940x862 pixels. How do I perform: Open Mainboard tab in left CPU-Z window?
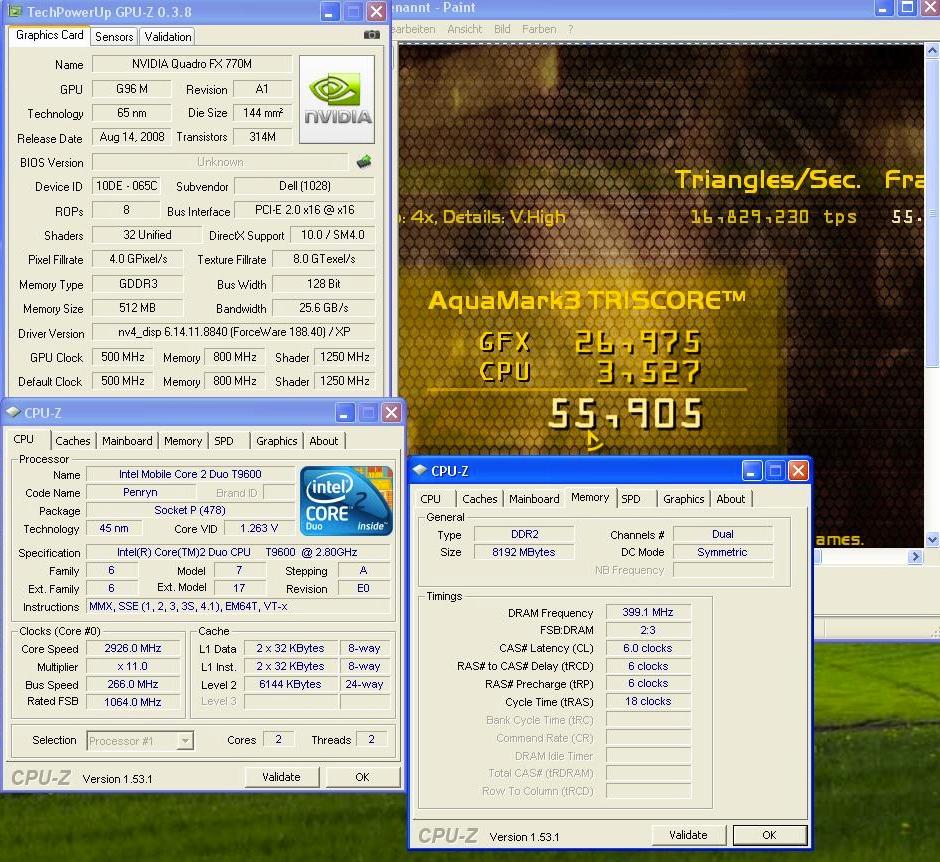click(x=127, y=441)
